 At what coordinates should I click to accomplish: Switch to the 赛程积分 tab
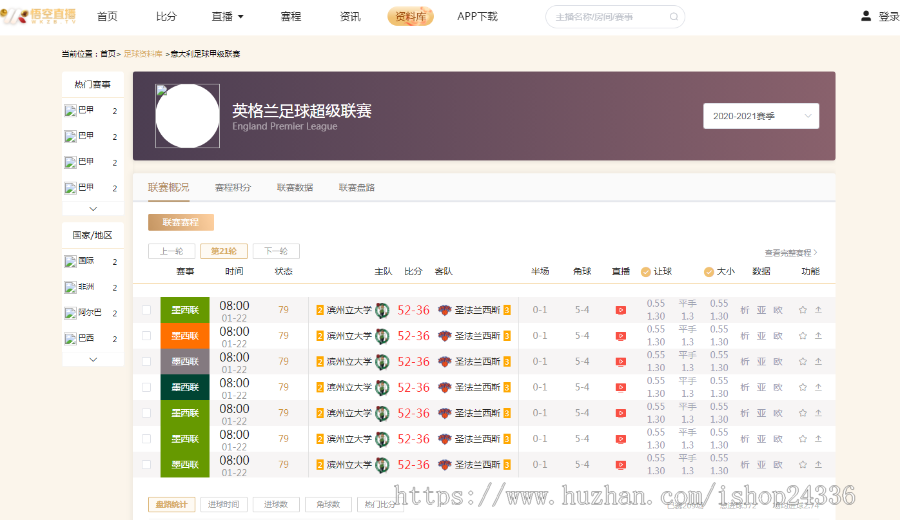pyautogui.click(x=232, y=187)
